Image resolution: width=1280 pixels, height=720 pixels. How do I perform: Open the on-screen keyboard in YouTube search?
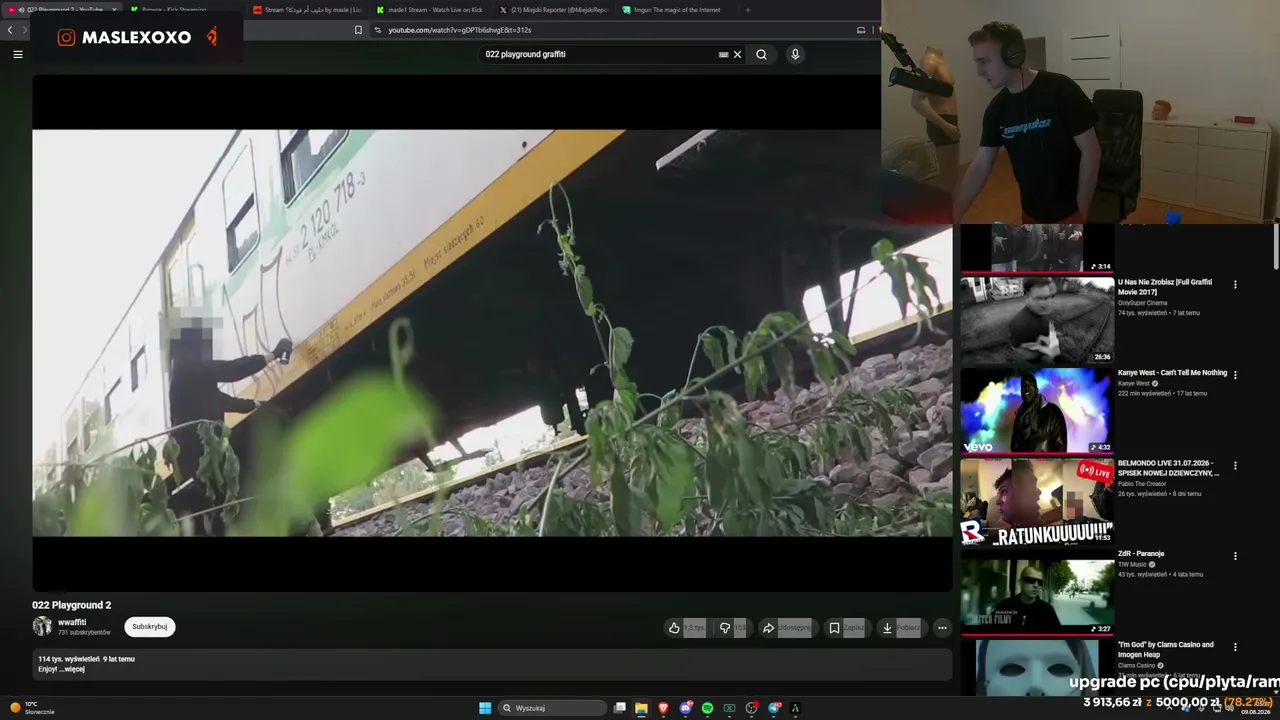coord(723,55)
